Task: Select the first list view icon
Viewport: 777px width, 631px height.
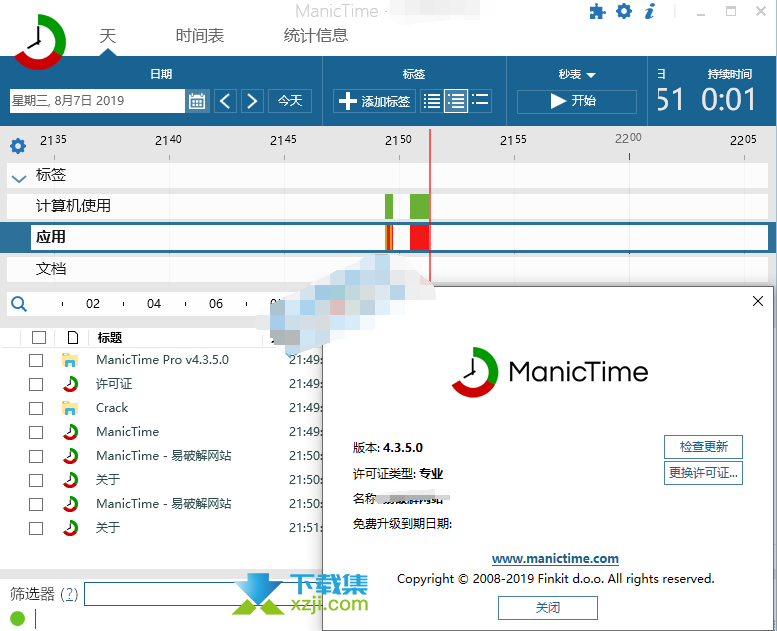Action: click(432, 101)
